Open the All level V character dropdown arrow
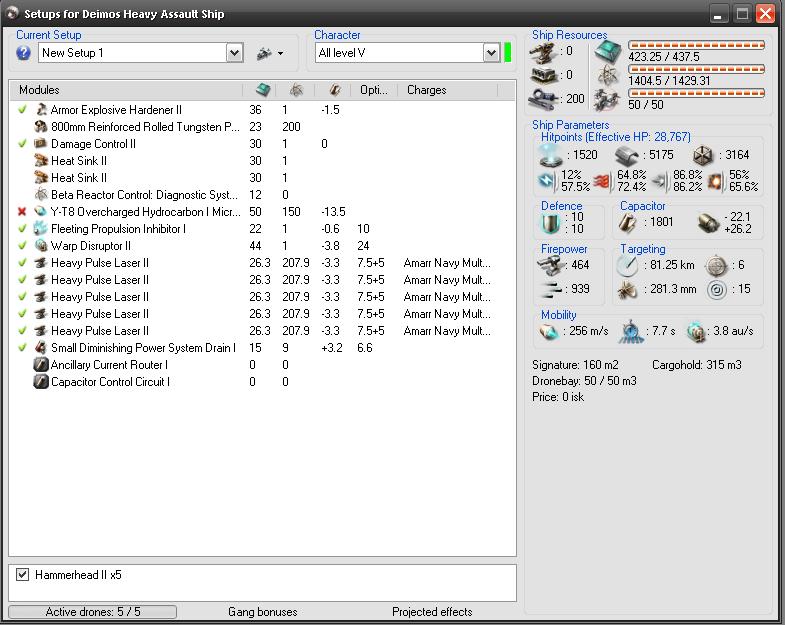This screenshot has height=625, width=785. (492, 53)
